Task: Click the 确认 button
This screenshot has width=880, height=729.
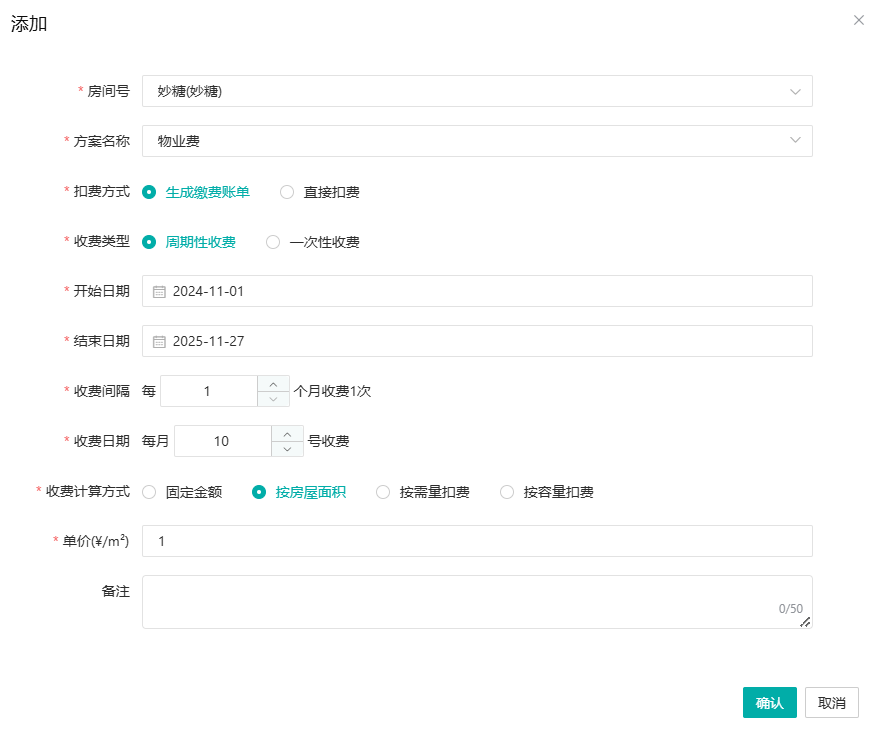Action: [769, 703]
